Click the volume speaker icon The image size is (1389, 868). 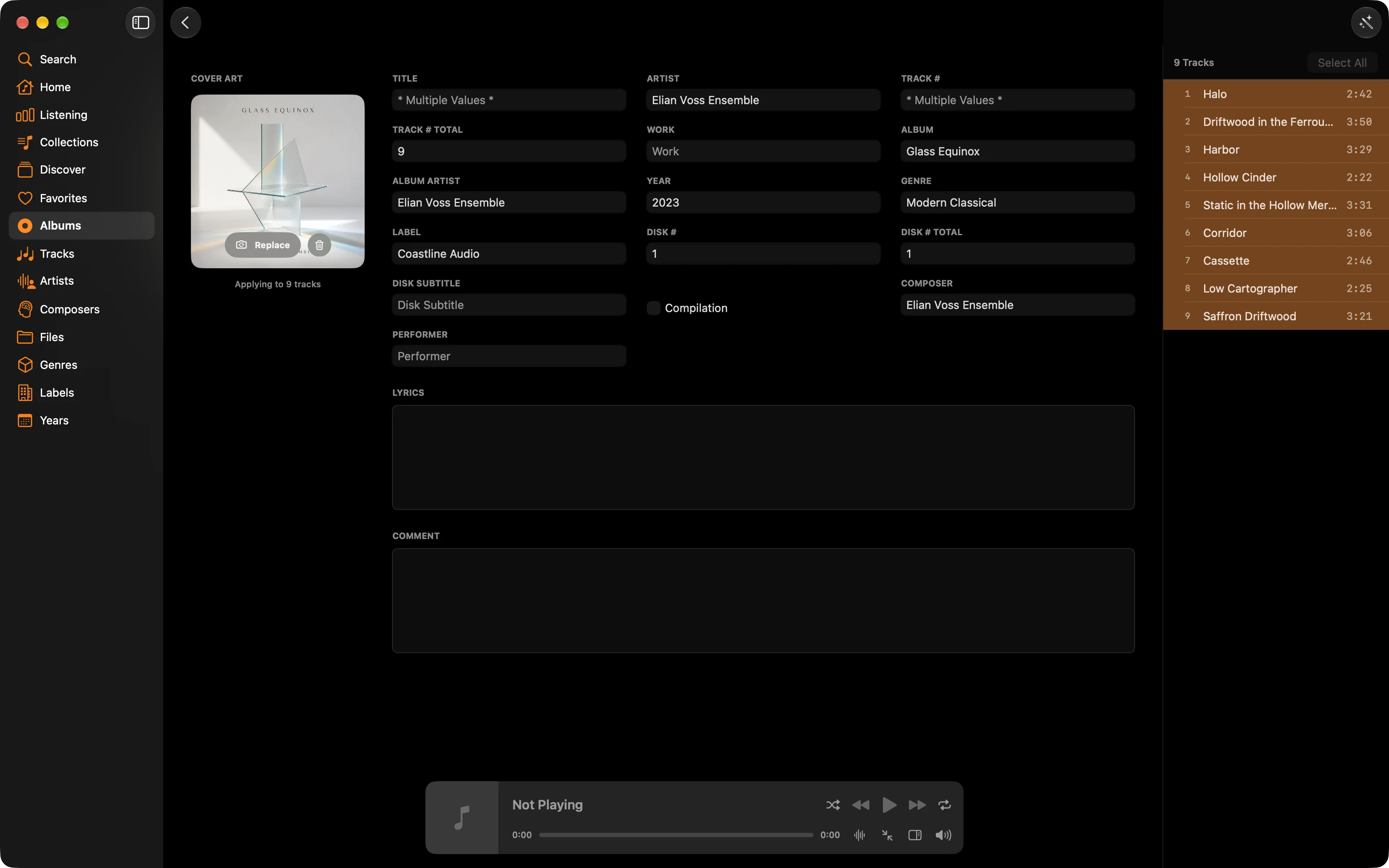pos(943,835)
